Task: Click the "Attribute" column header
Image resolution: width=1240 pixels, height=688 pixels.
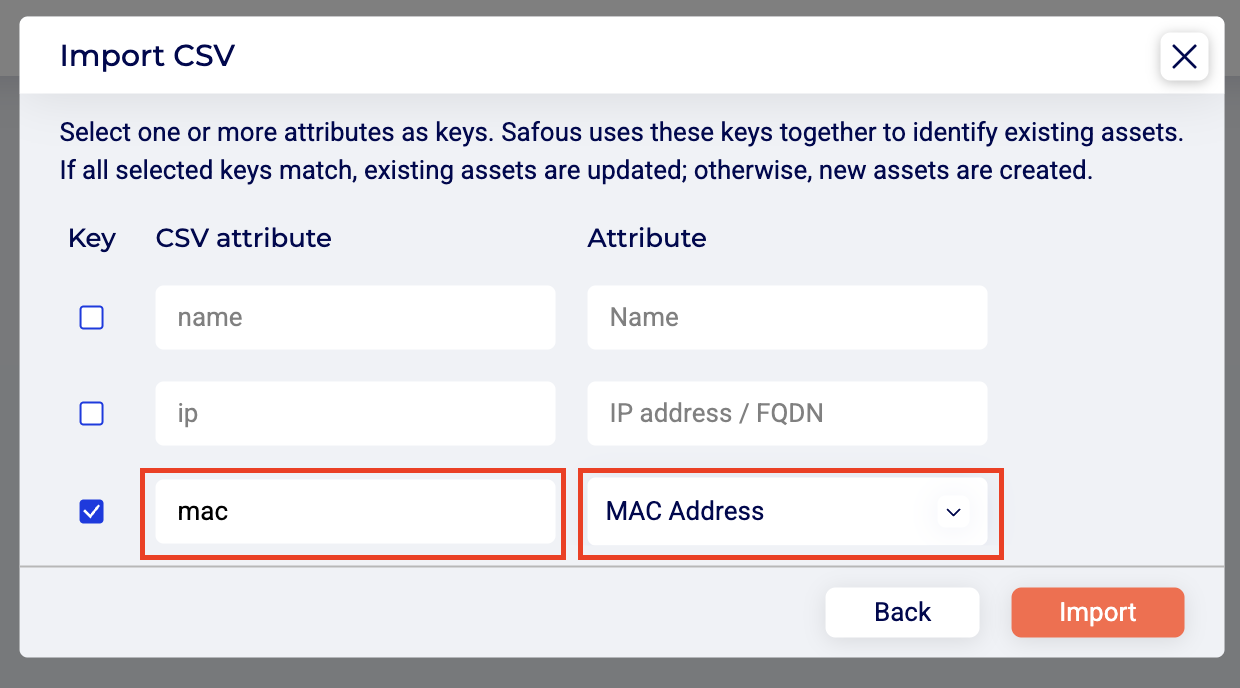Action: point(646,238)
